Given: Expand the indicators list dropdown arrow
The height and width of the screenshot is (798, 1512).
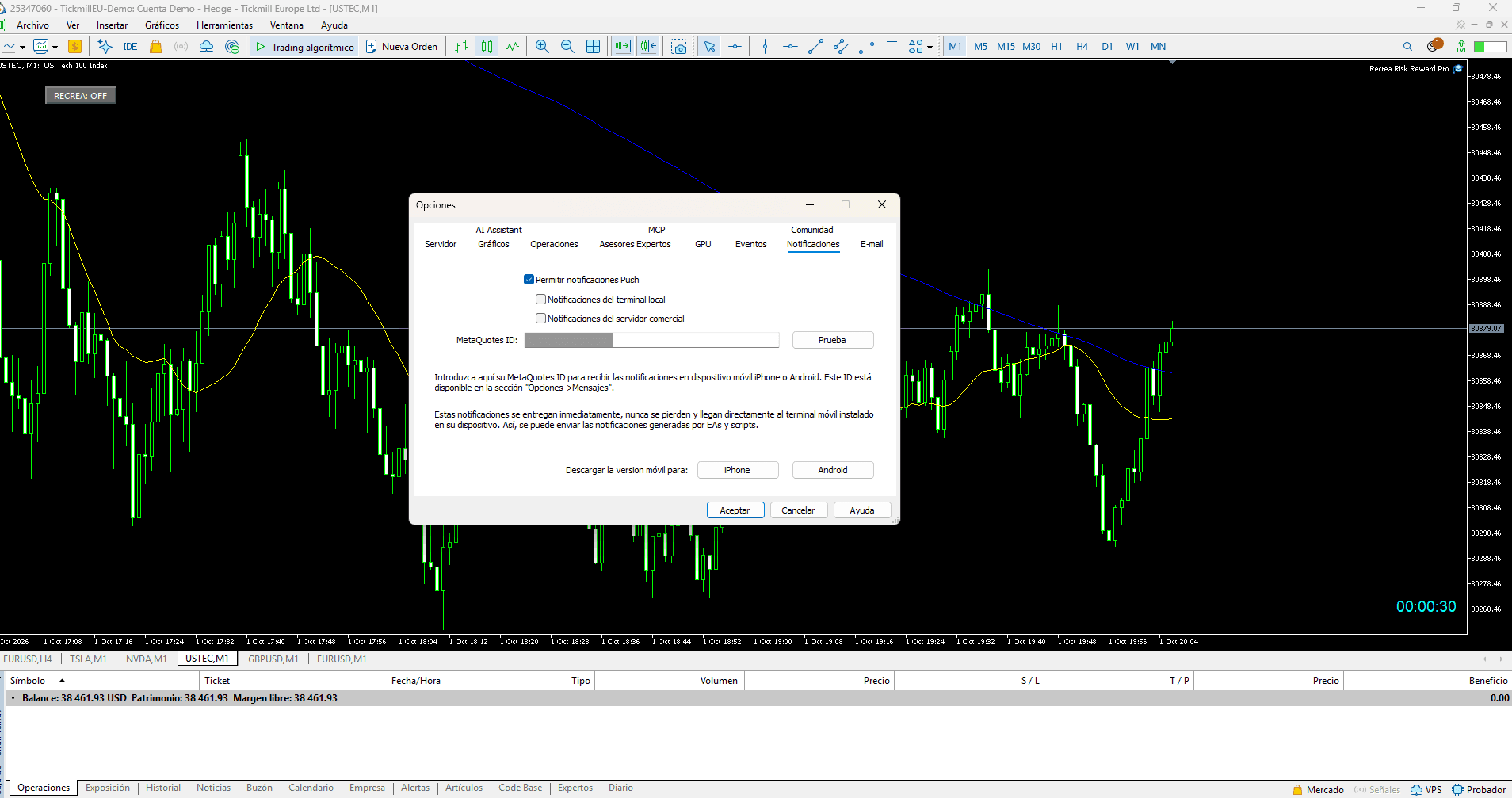Looking at the screenshot, I should (22, 48).
